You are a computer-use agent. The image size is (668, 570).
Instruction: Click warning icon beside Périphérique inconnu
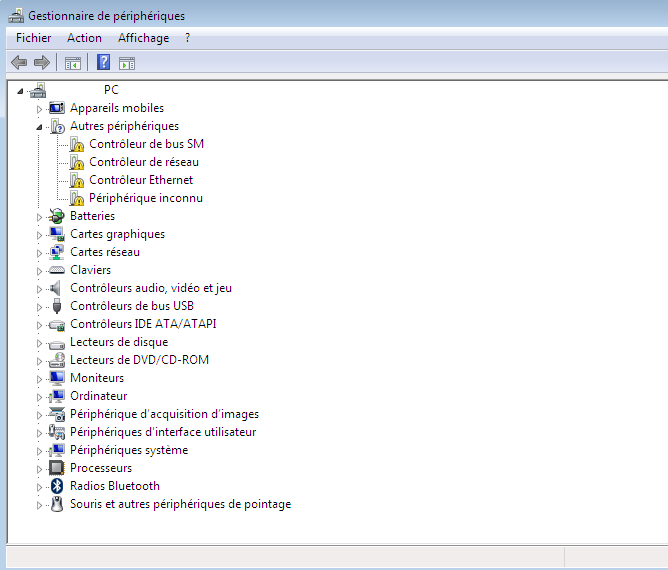click(x=77, y=198)
